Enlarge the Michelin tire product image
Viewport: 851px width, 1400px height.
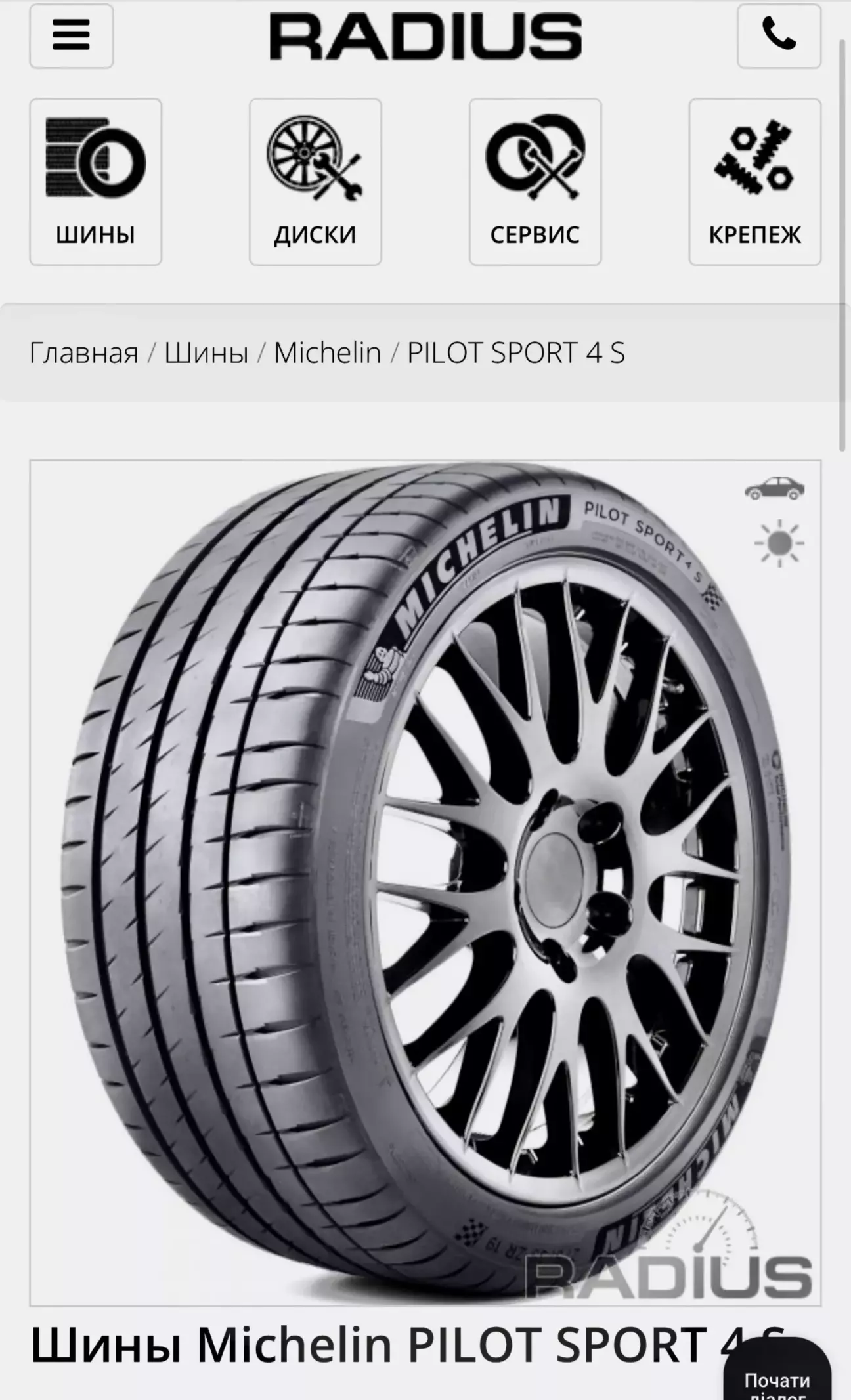click(x=425, y=883)
